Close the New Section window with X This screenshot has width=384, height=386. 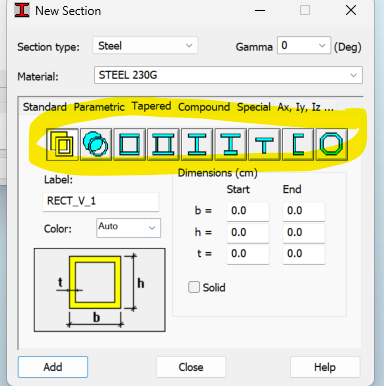[351, 10]
